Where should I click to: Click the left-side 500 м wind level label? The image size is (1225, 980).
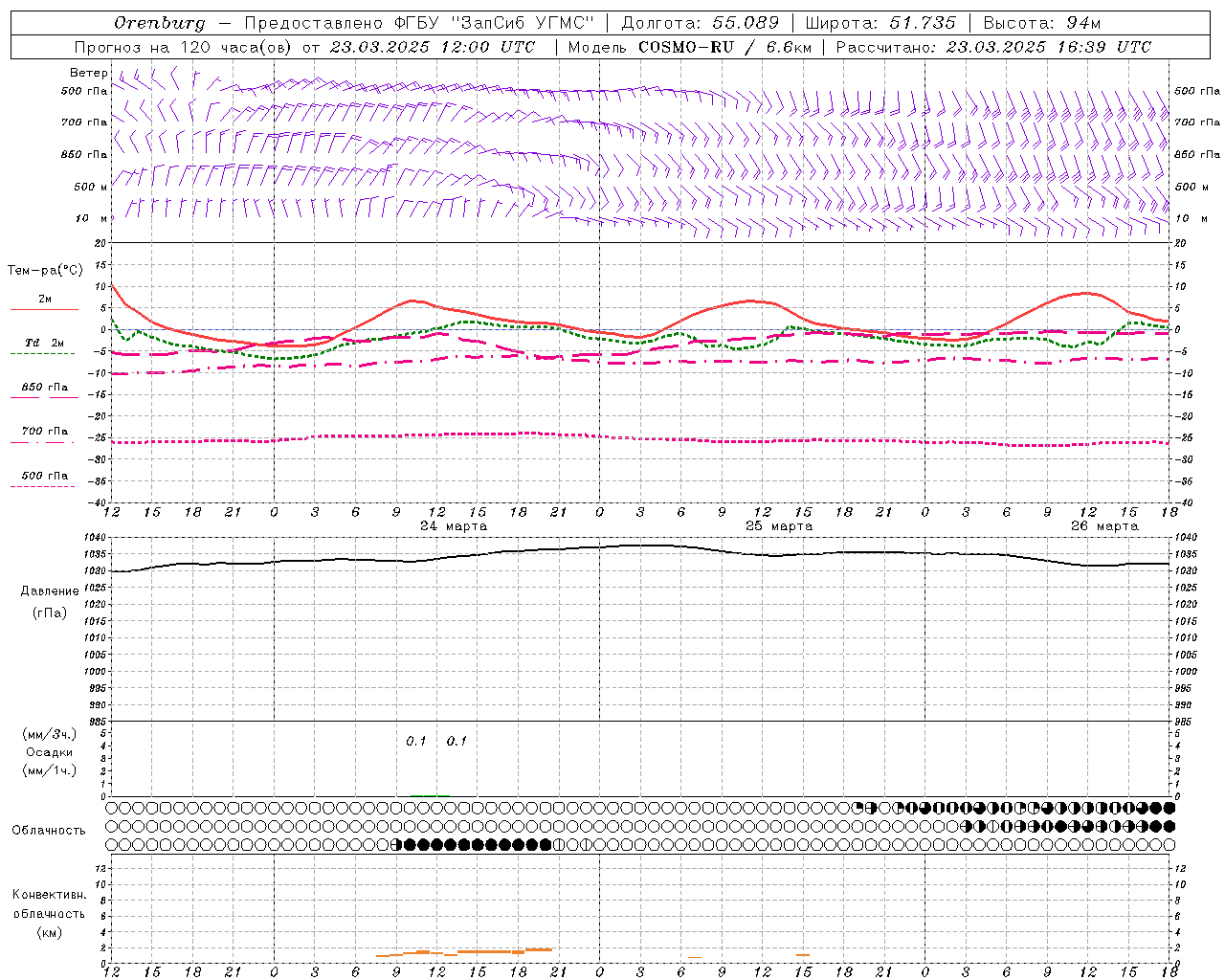point(91,187)
